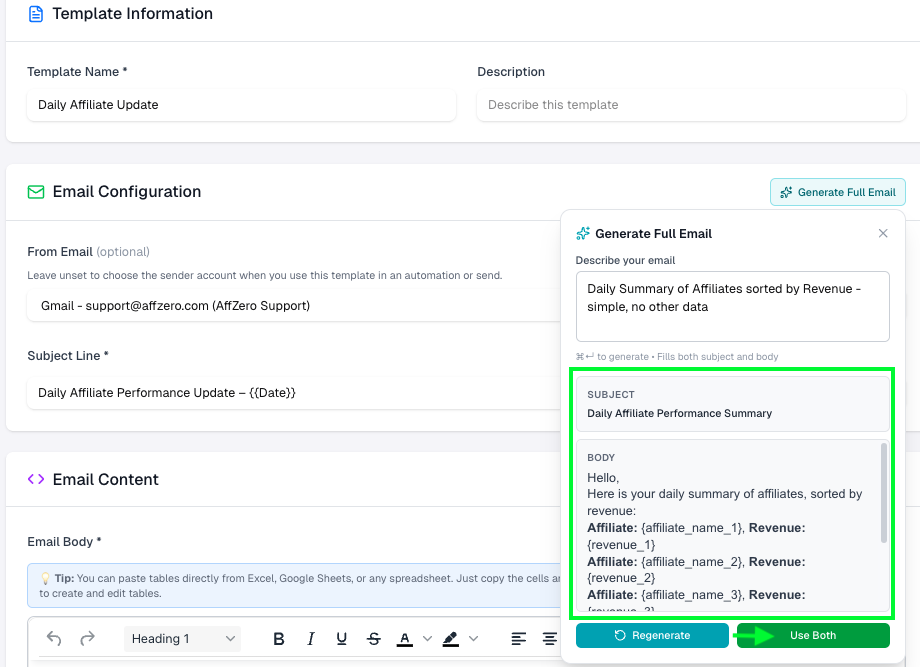Click the generated subject preview text

pos(679,414)
